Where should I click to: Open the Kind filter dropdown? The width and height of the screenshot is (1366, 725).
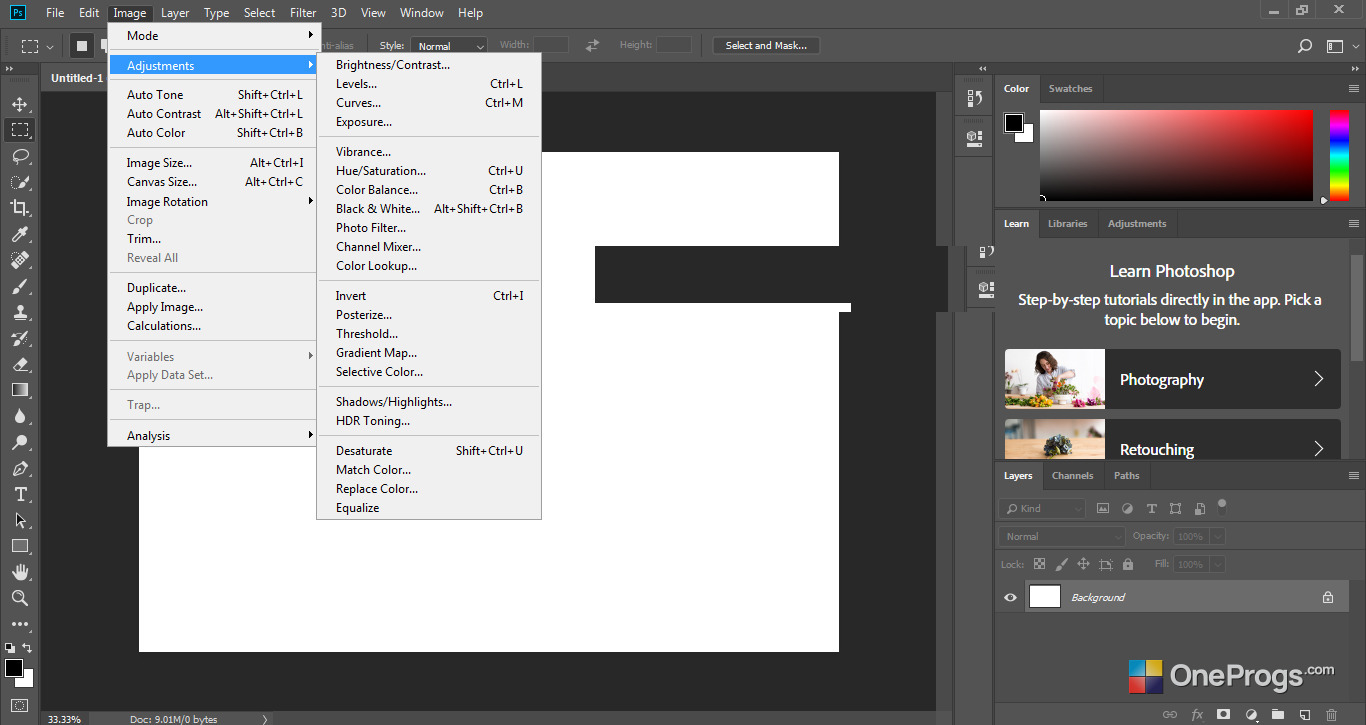1043,508
